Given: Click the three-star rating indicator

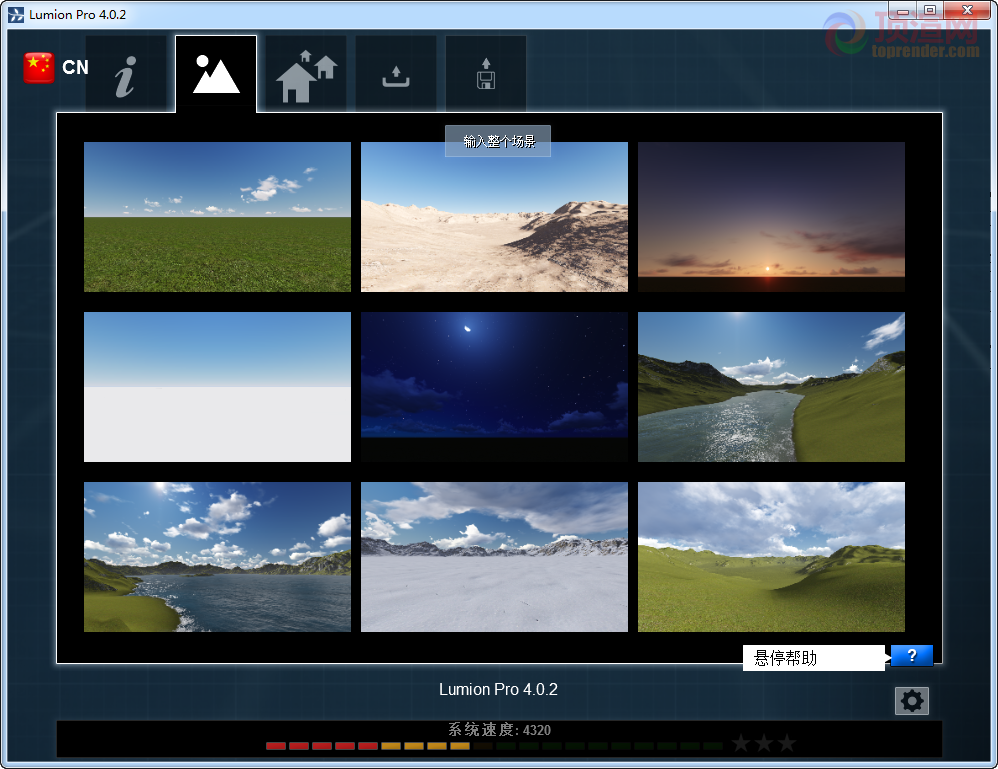Looking at the screenshot, I should (764, 743).
